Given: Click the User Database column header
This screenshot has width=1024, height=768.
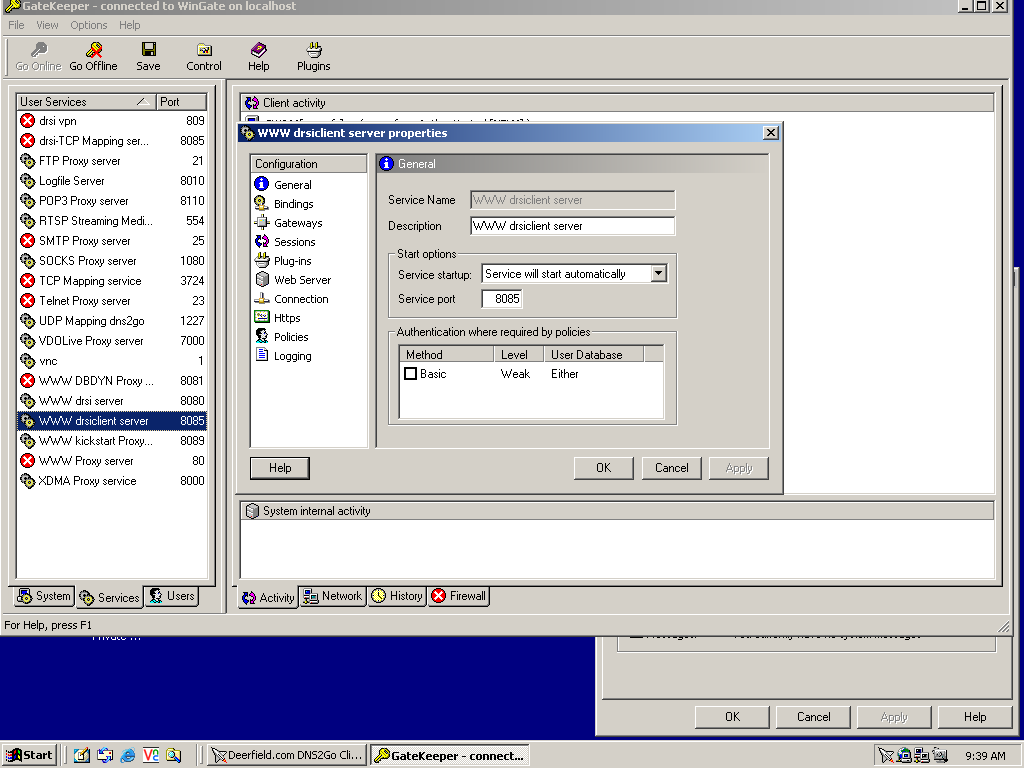Looking at the screenshot, I should click(594, 355).
